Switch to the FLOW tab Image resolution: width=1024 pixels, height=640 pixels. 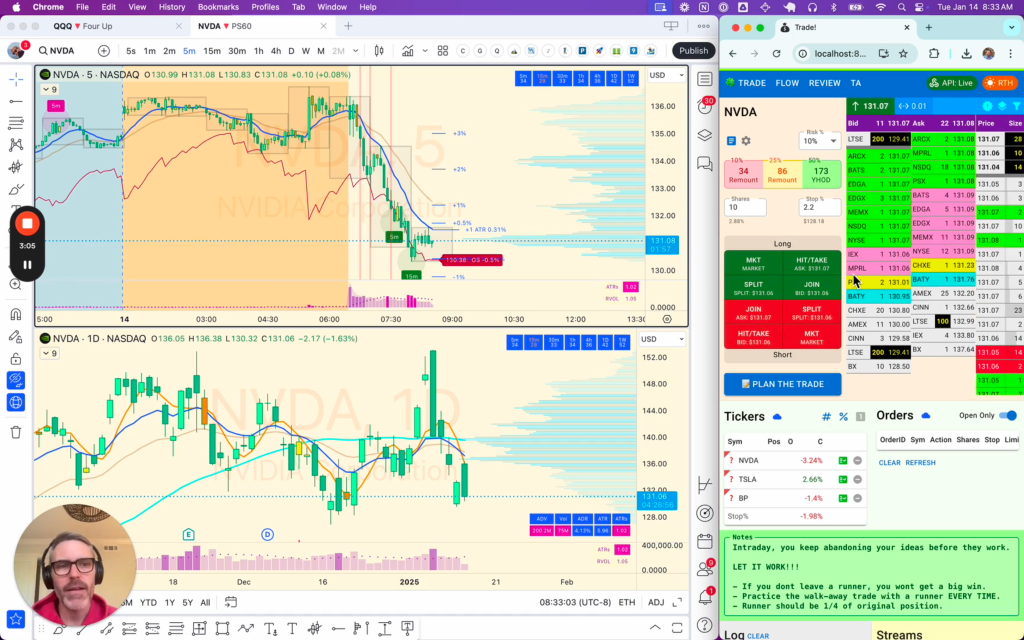pyautogui.click(x=787, y=83)
